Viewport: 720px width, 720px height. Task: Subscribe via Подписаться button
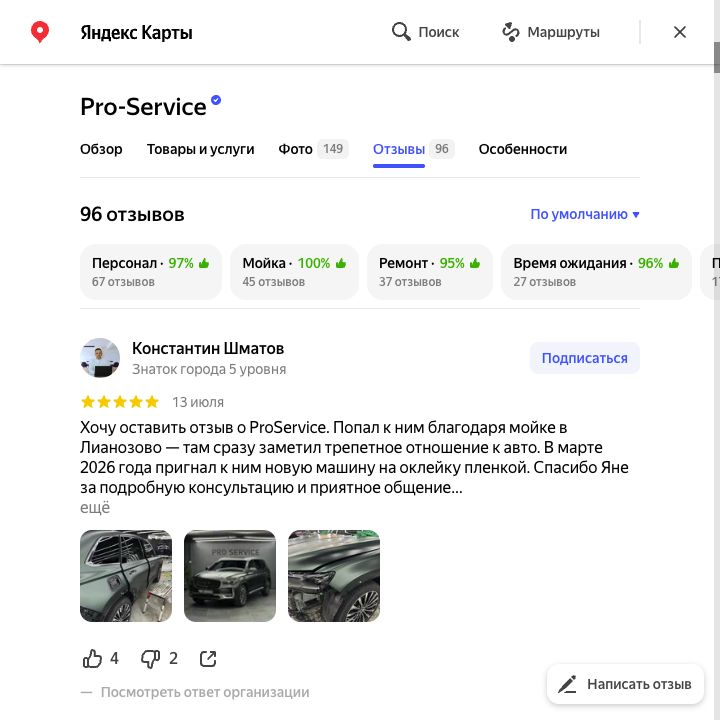tap(585, 358)
